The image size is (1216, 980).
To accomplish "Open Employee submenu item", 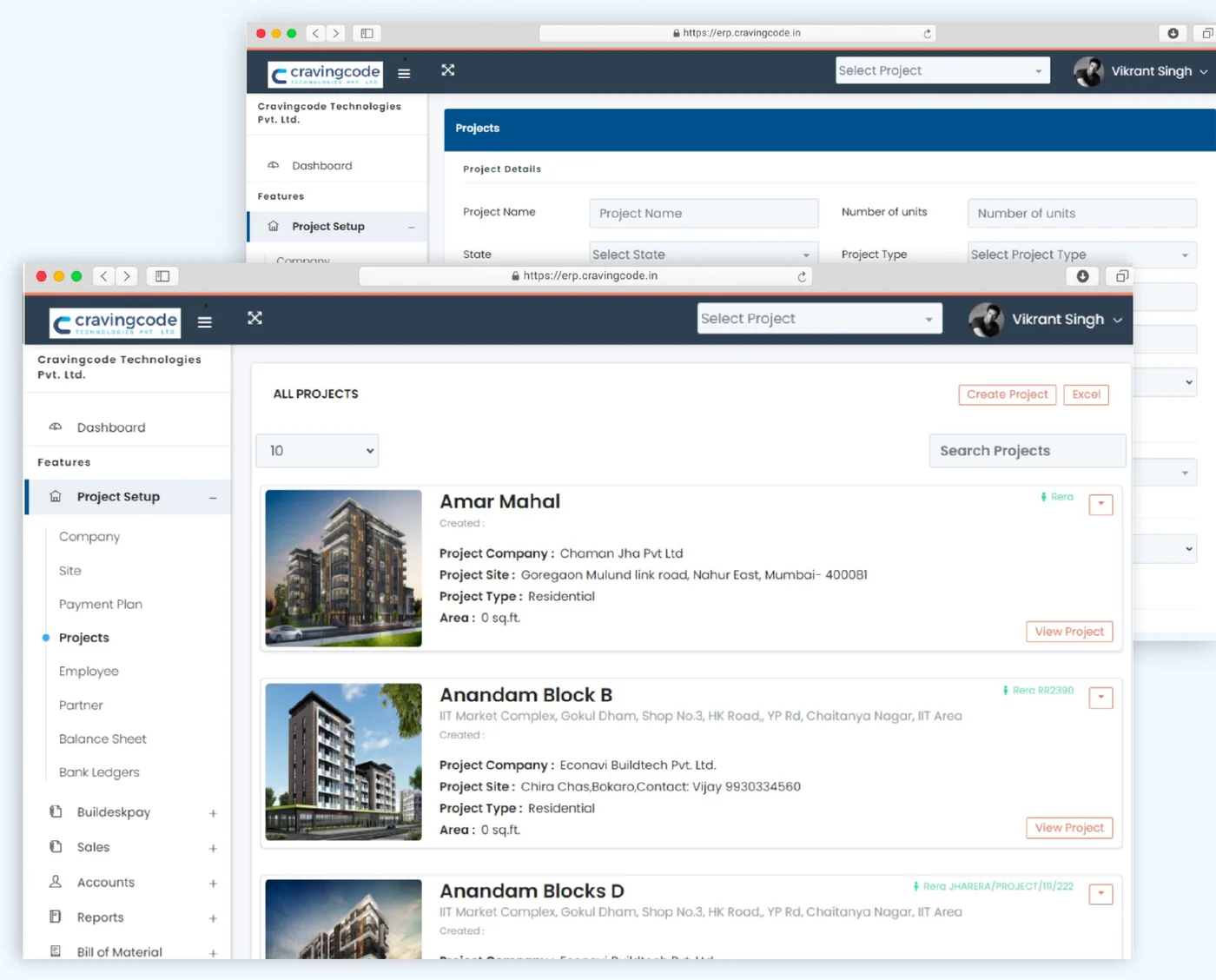I will click(89, 672).
